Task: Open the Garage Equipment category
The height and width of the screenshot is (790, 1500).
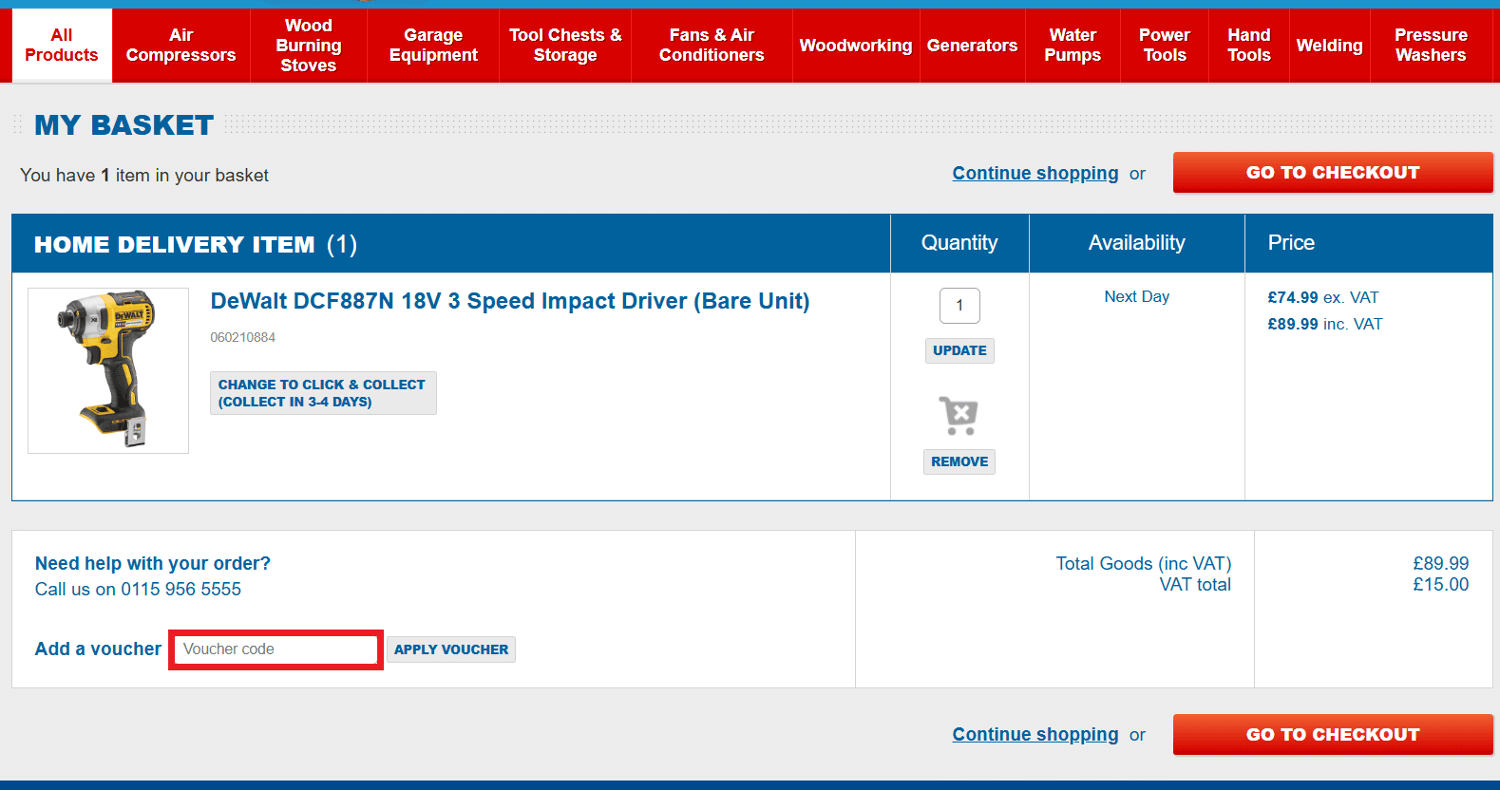Action: [433, 45]
